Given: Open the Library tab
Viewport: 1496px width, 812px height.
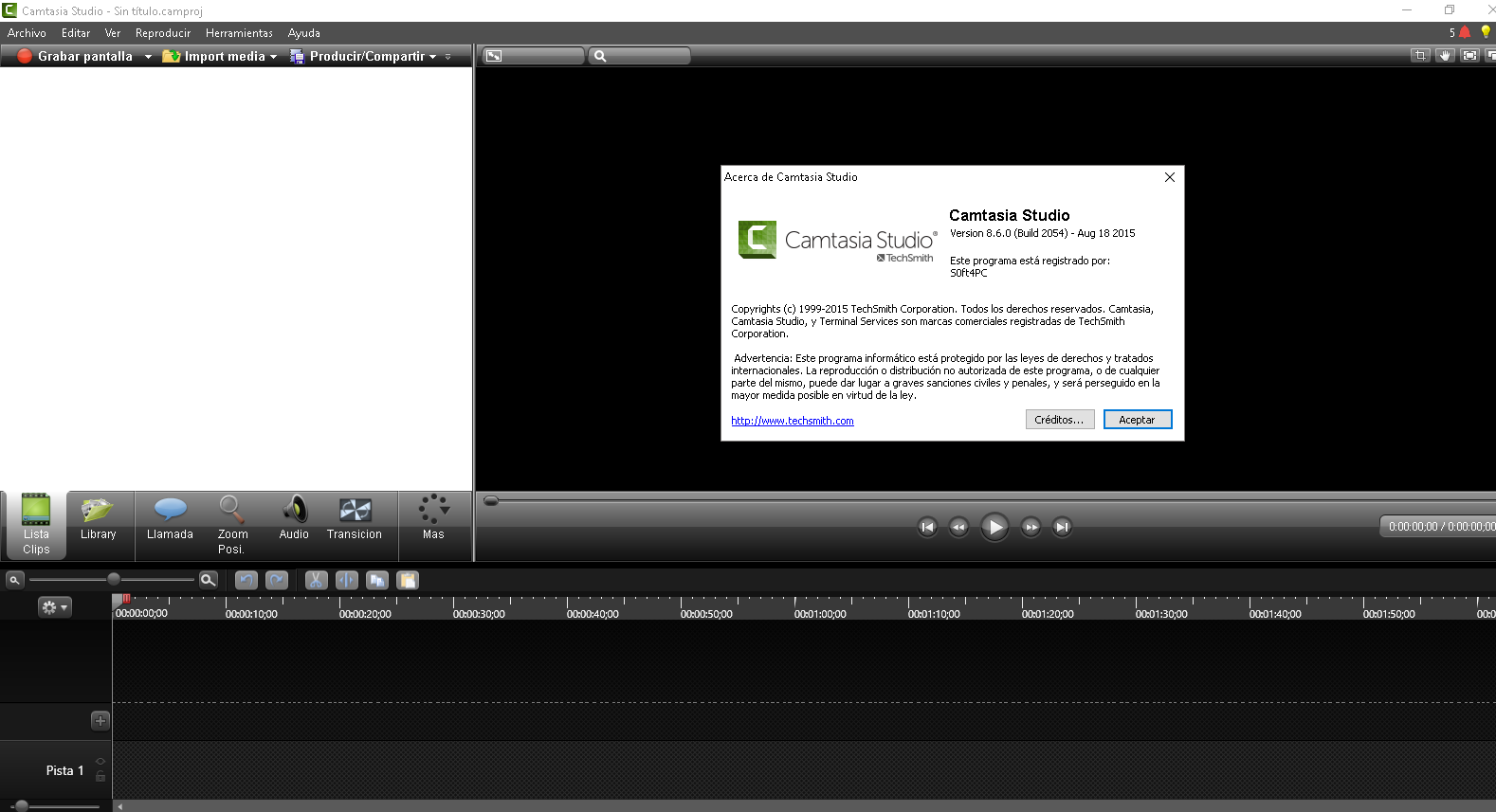Looking at the screenshot, I should pos(98,519).
